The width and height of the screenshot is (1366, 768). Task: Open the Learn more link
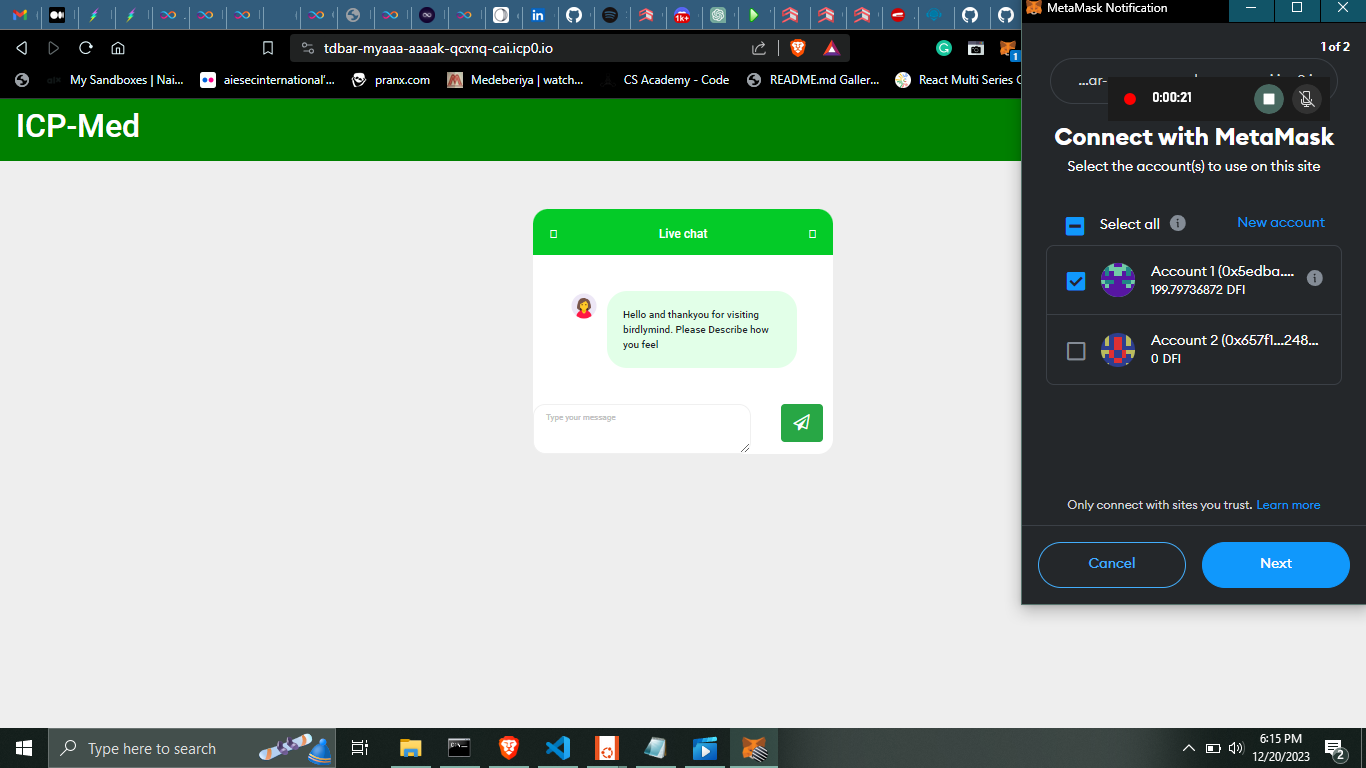coord(1288,505)
